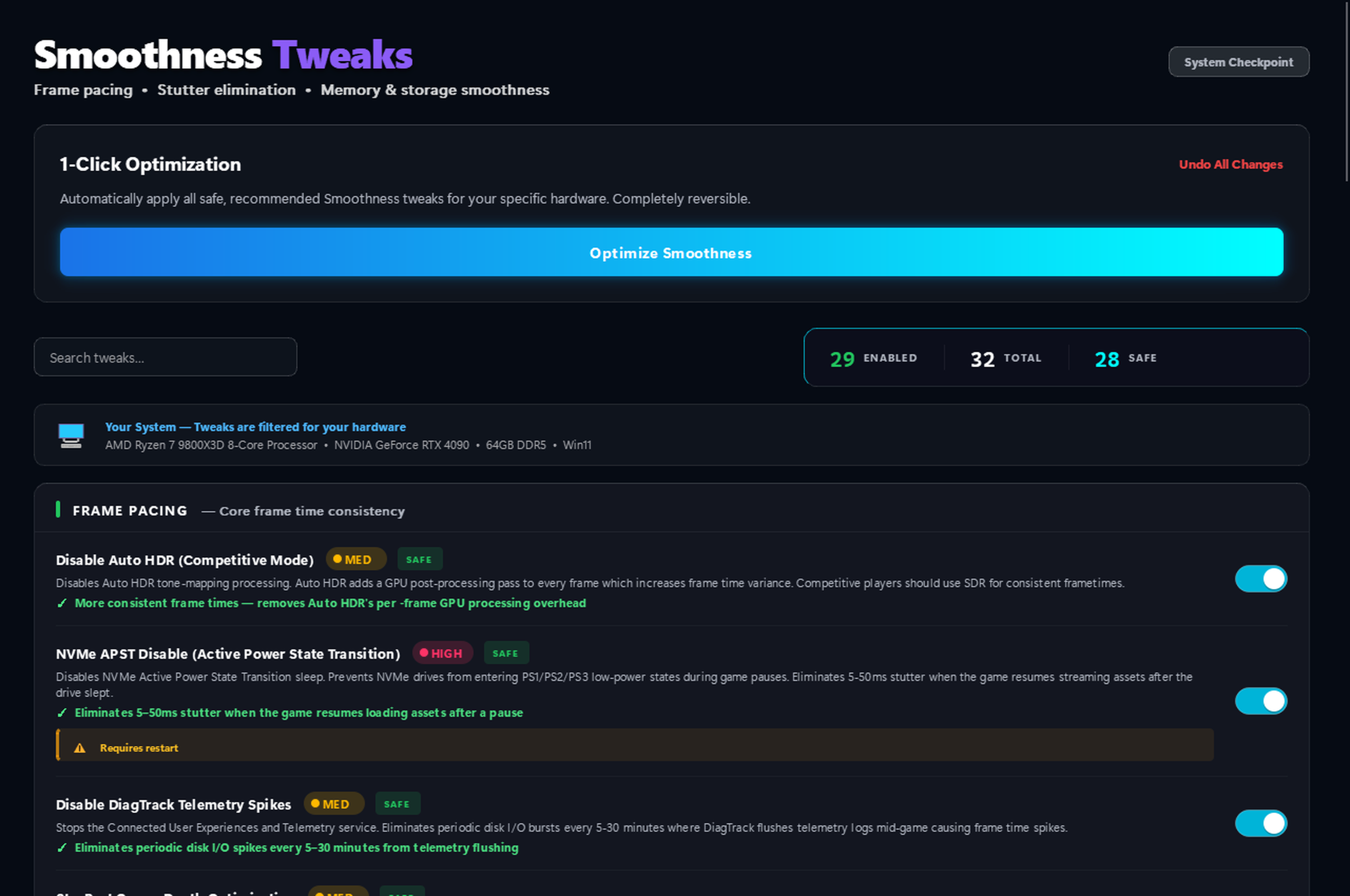The width and height of the screenshot is (1350, 896).
Task: Click the Undo All Changes link
Action: pos(1230,164)
